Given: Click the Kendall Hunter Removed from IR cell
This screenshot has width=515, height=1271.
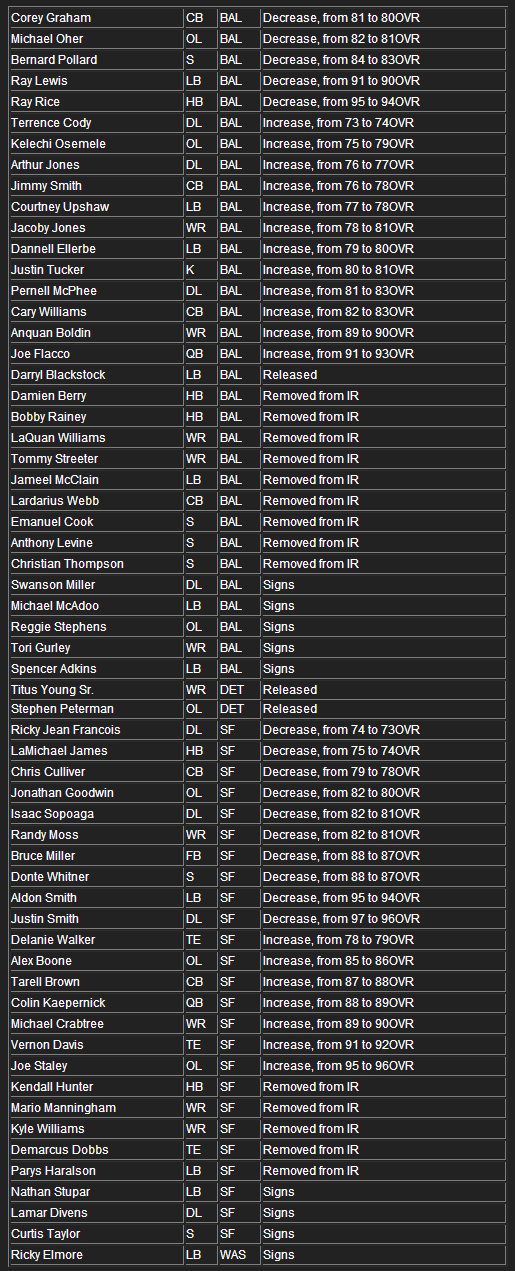Looking at the screenshot, I should point(384,1087).
